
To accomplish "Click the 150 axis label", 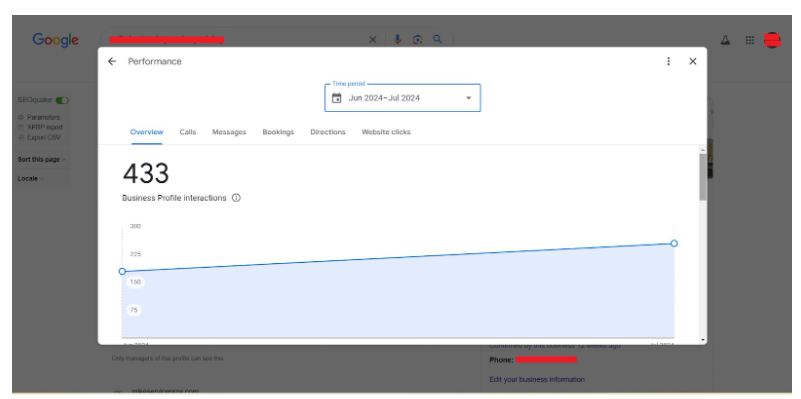I will click(135, 282).
